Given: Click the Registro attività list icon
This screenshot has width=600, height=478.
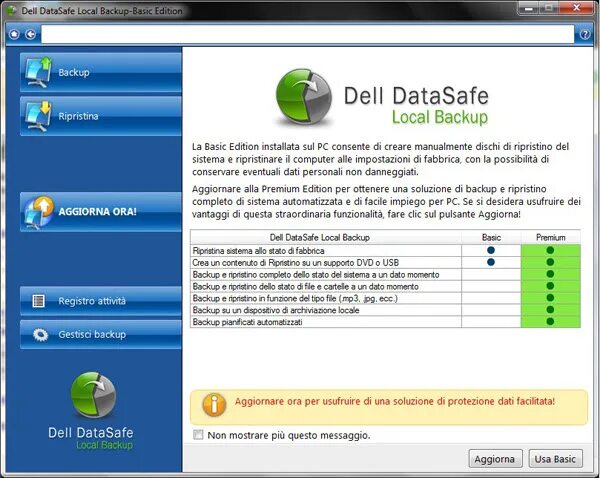Looking at the screenshot, I should point(39,301).
